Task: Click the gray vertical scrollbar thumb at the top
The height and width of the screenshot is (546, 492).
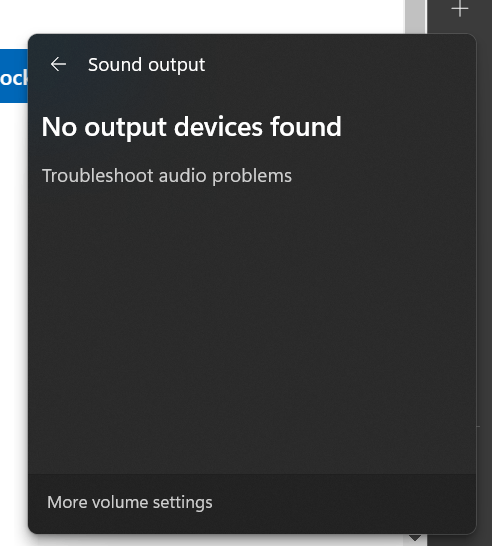Action: click(416, 17)
